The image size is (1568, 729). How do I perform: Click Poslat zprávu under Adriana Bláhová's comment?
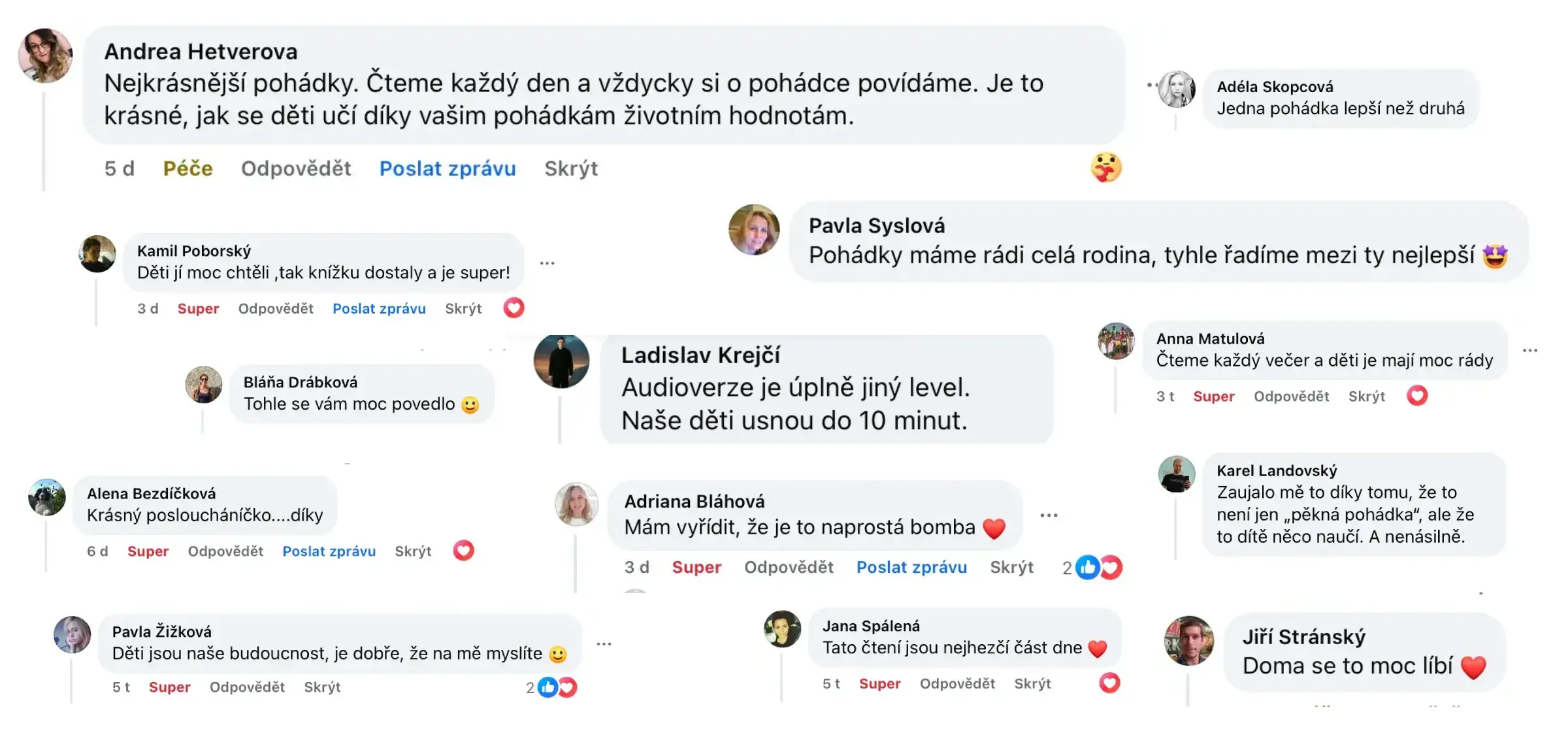(x=911, y=567)
